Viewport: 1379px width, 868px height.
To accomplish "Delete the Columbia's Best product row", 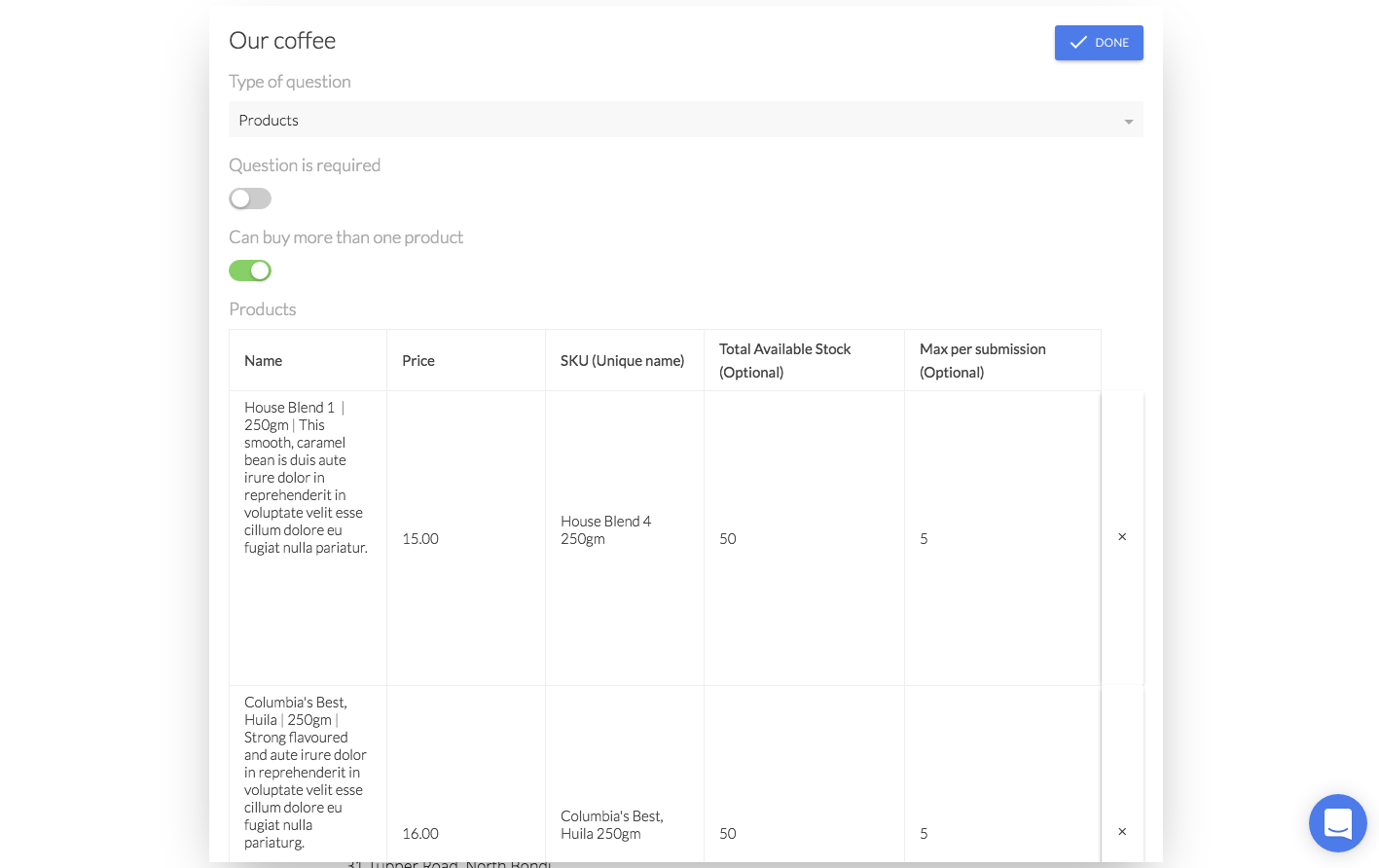I will [1122, 832].
